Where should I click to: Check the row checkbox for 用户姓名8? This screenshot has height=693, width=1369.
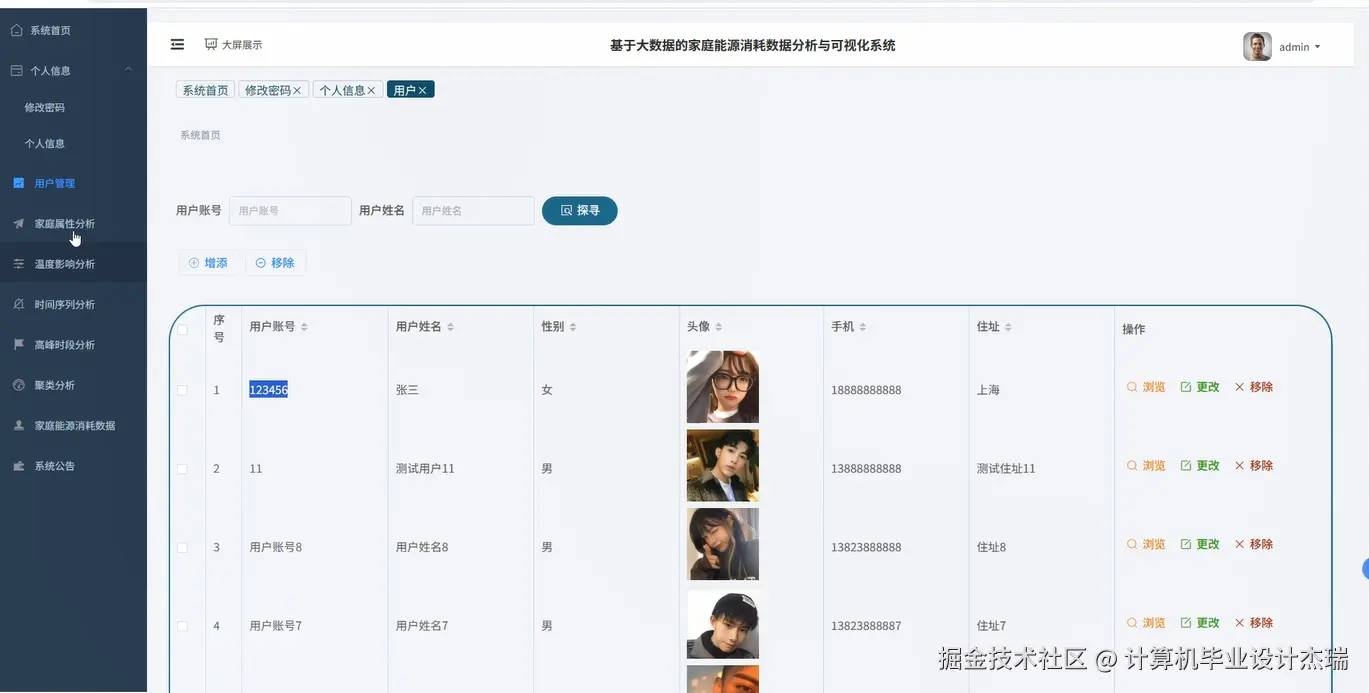(182, 548)
